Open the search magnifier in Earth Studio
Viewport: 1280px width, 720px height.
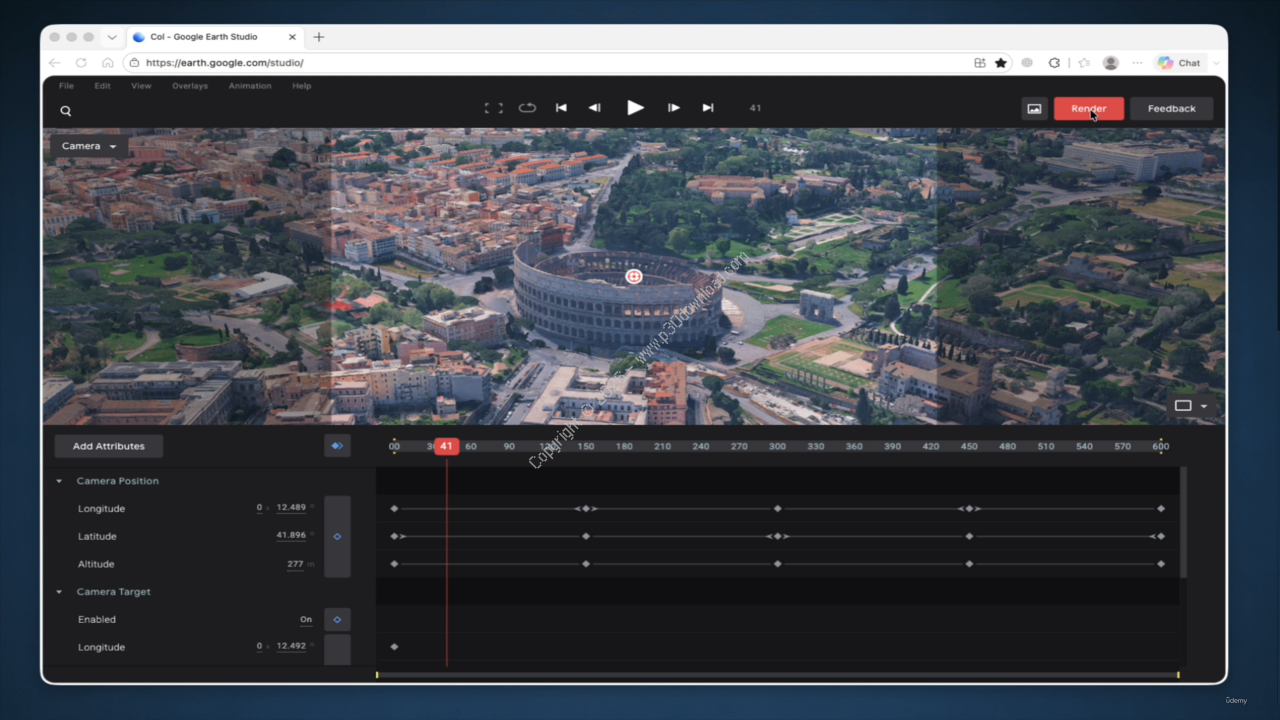(x=66, y=111)
